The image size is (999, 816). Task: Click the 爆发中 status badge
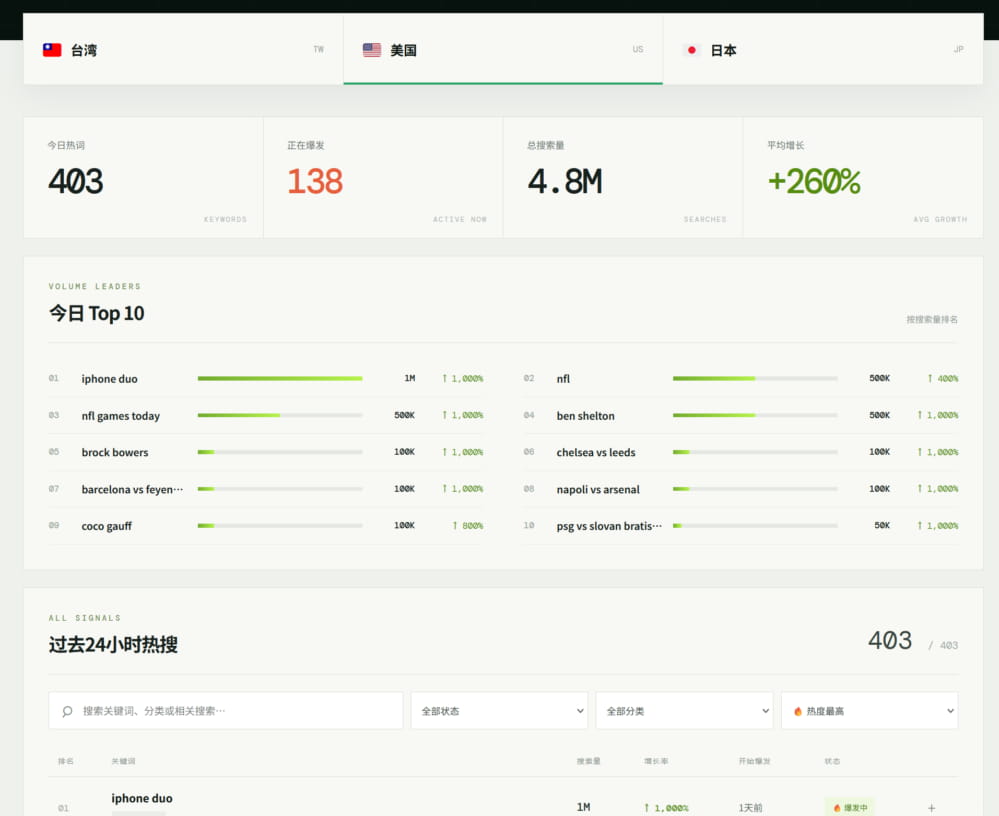pyautogui.click(x=850, y=807)
